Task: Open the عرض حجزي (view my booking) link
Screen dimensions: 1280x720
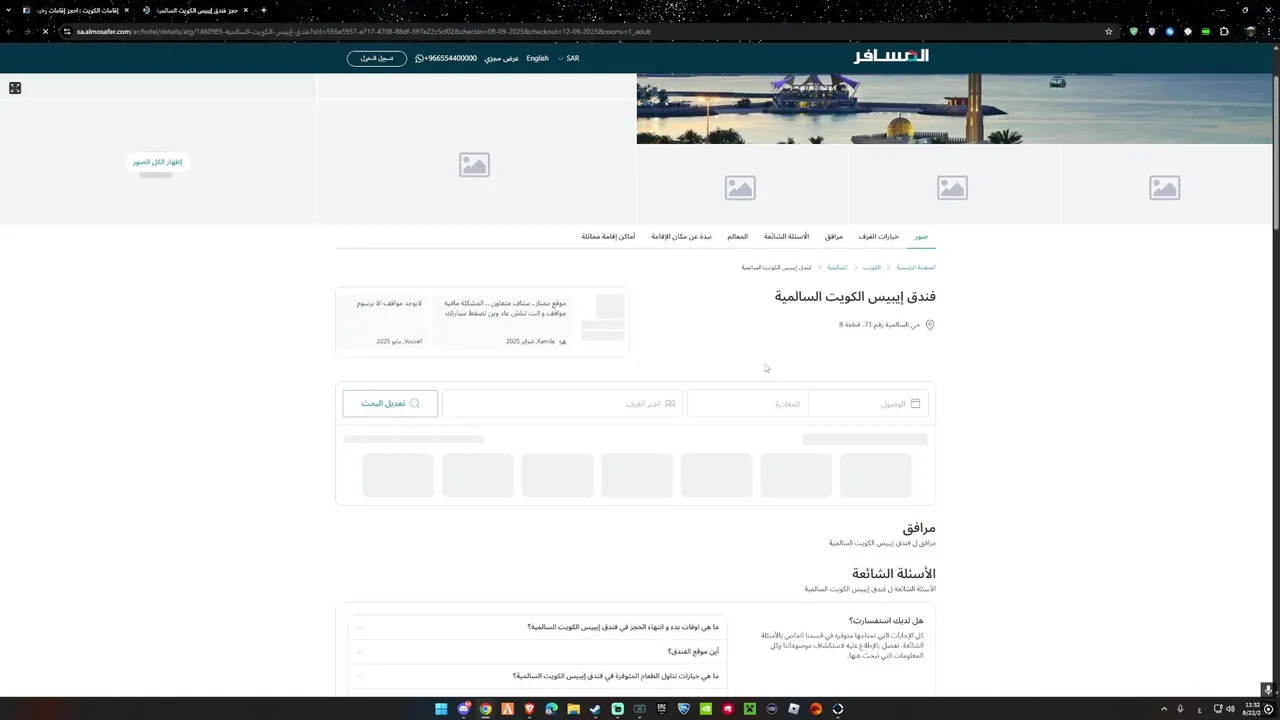Action: point(502,58)
